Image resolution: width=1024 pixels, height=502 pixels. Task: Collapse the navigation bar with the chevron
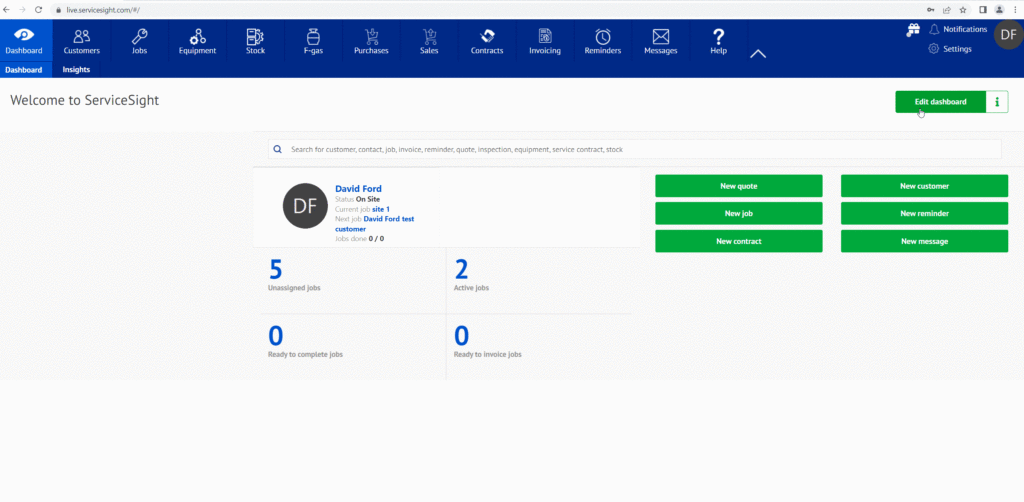pyautogui.click(x=758, y=54)
